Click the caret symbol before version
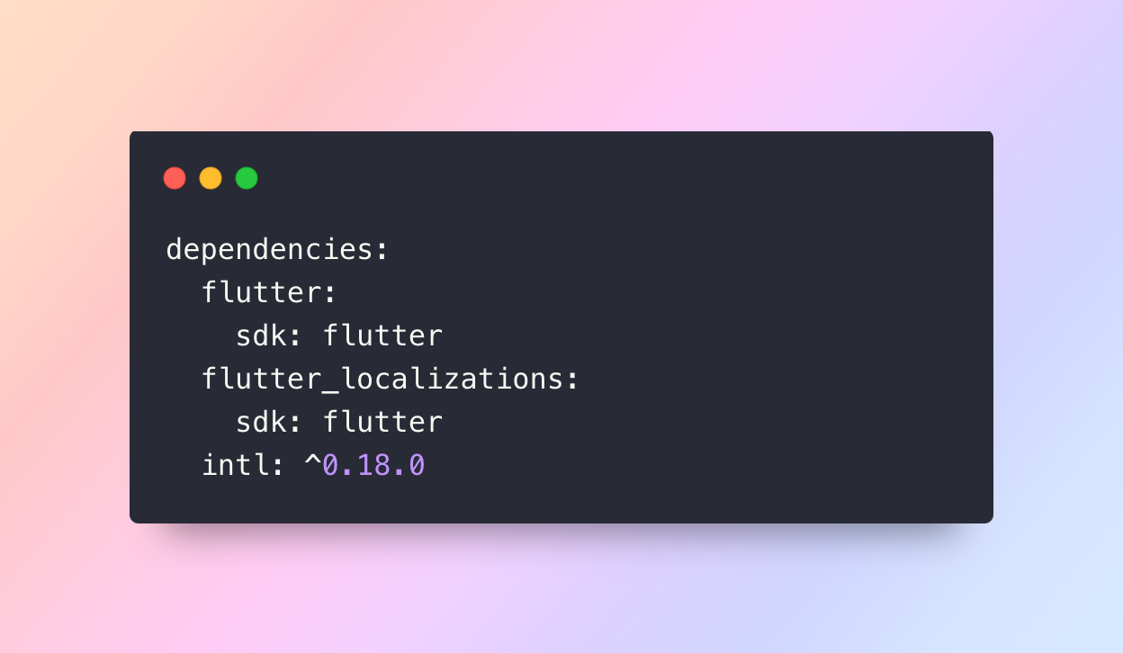Image resolution: width=1123 pixels, height=653 pixels. point(313,460)
